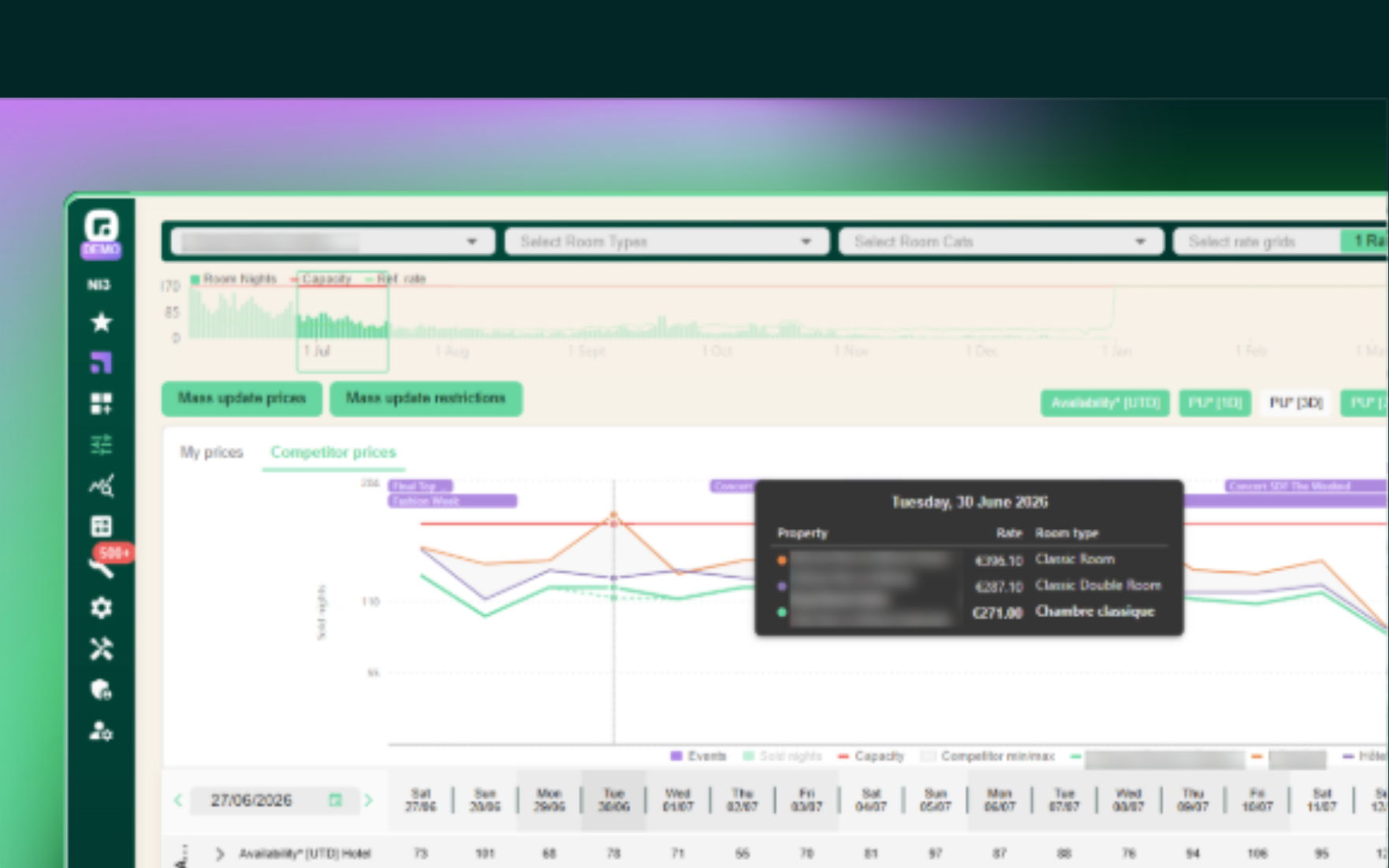1389x868 pixels.
Task: Click availability value 106 under Fri 10/07
Action: 1257,854
